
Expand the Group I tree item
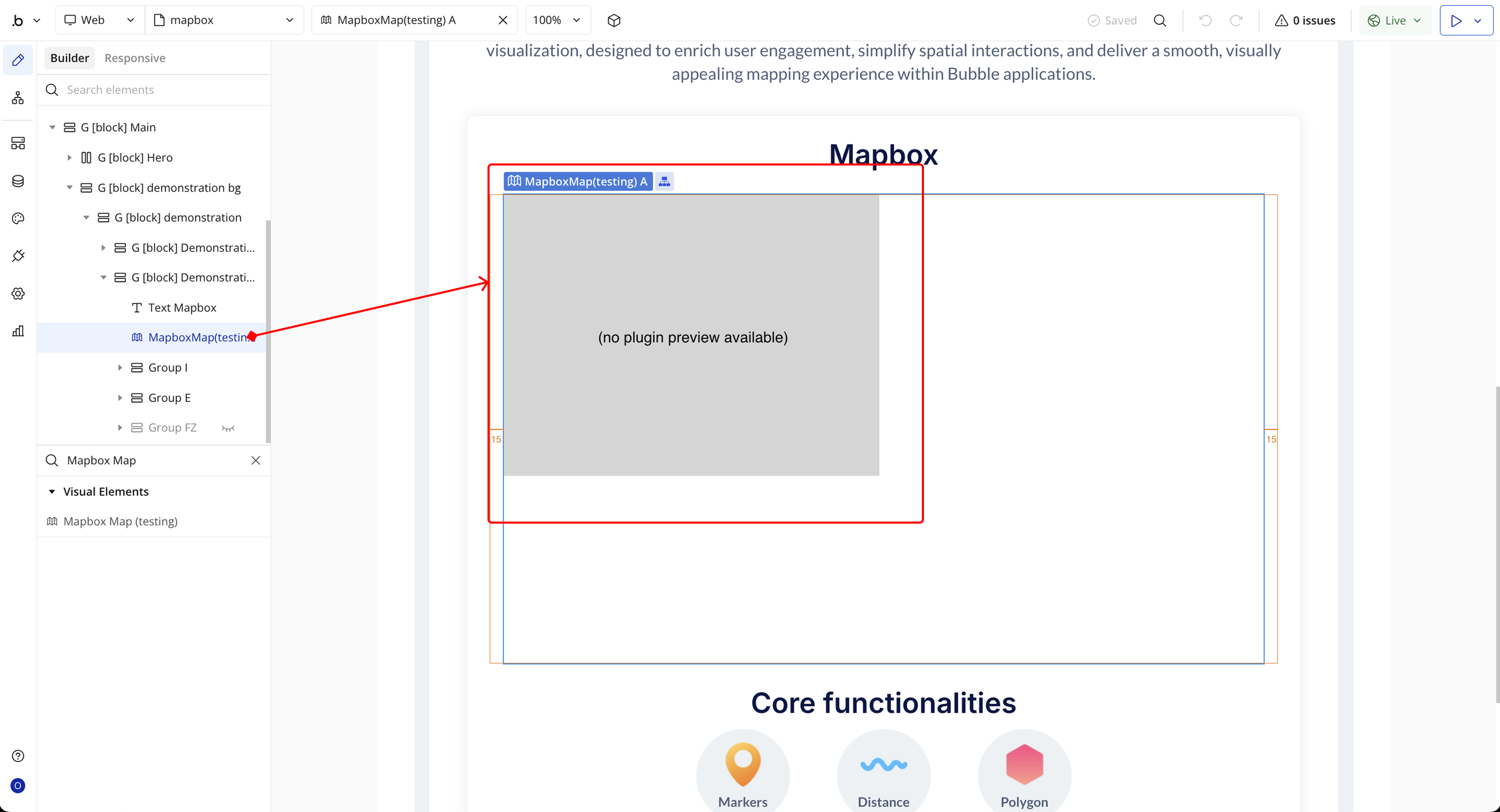[120, 368]
